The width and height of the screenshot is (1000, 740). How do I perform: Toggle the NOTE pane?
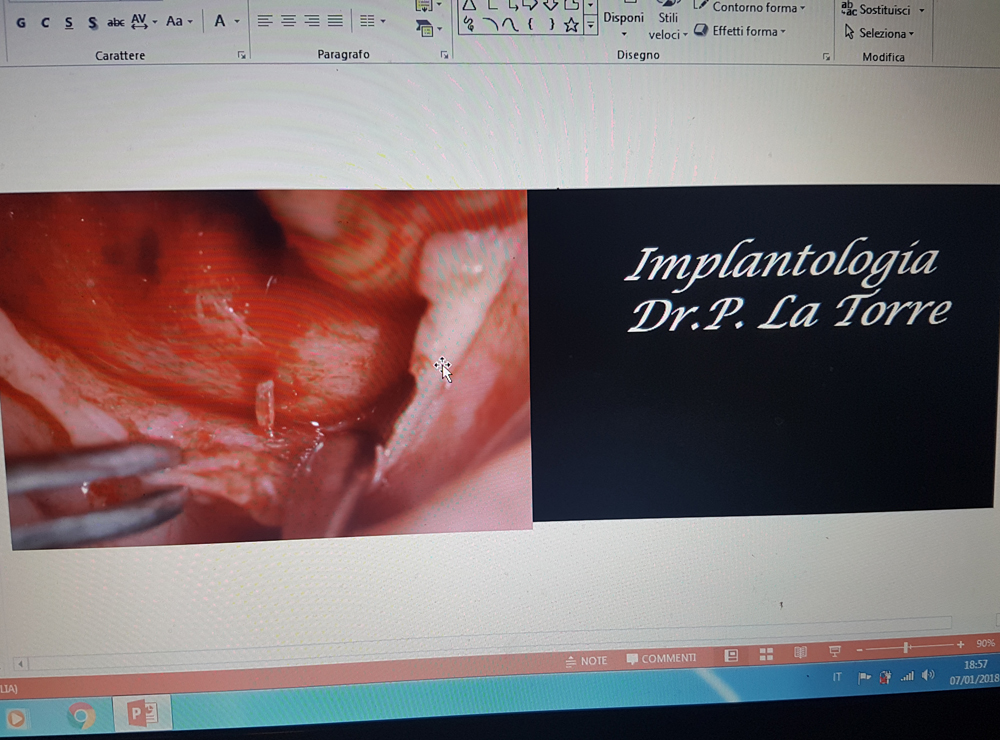586,661
